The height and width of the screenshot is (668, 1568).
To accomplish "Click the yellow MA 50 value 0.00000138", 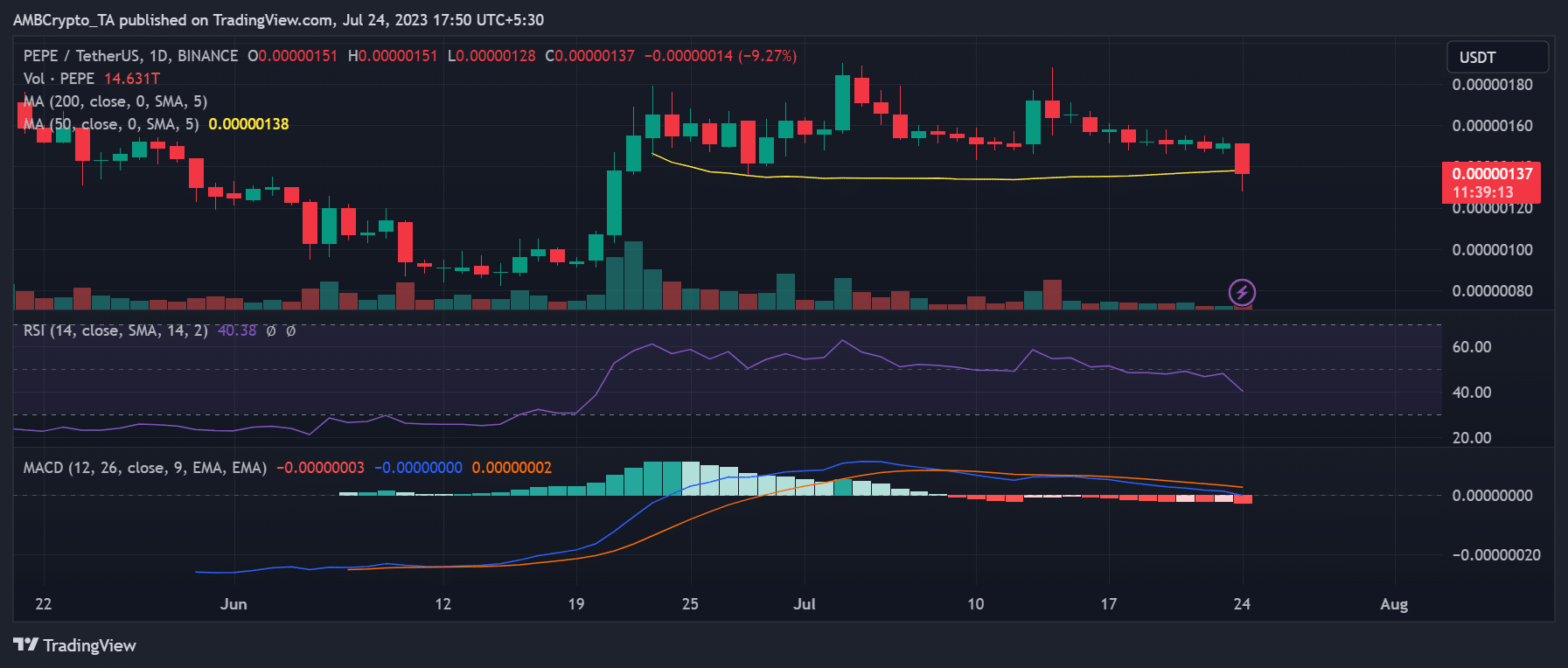I will coord(248,124).
